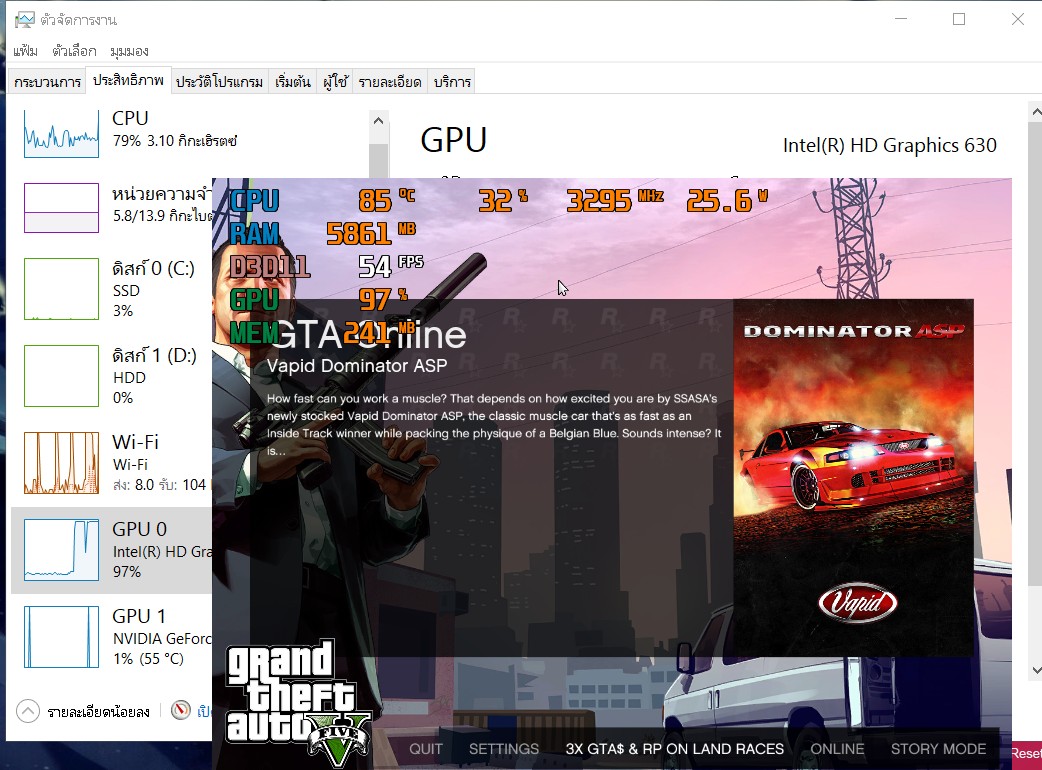Viewport: 1042px width, 770px height.
Task: Click the Wi-Fi send/receive rate text
Action: pyautogui.click(x=159, y=485)
